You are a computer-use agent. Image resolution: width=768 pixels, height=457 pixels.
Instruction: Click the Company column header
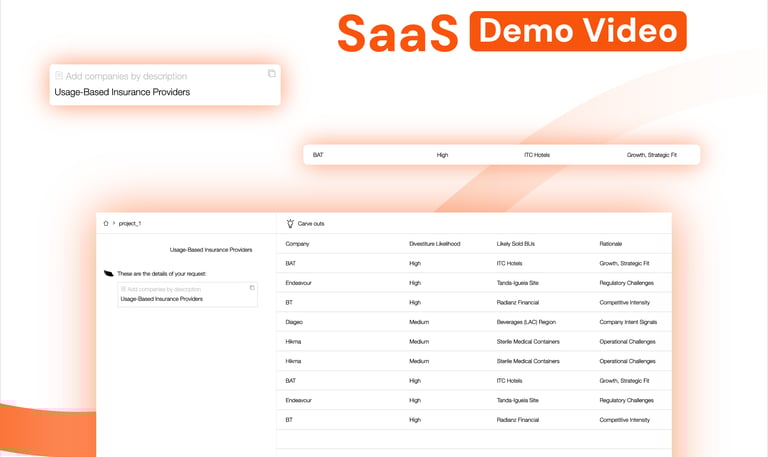click(297, 243)
